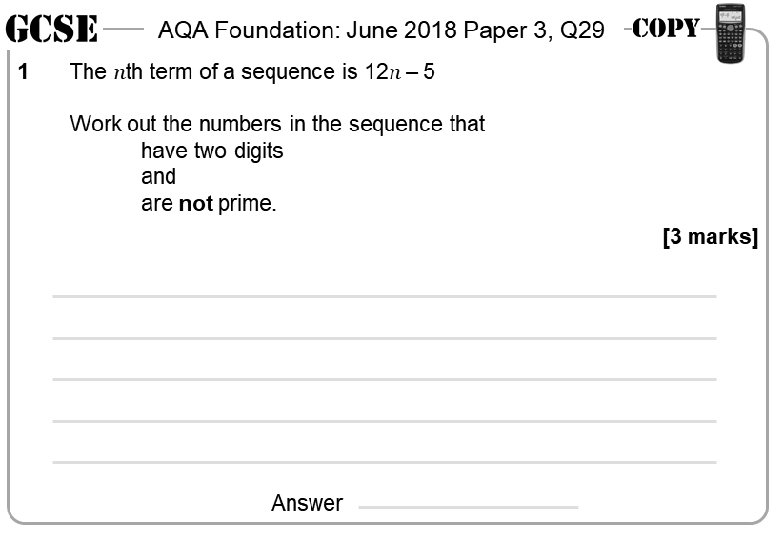Click the COPY stamp label
The image size is (780, 540).
click(x=666, y=28)
